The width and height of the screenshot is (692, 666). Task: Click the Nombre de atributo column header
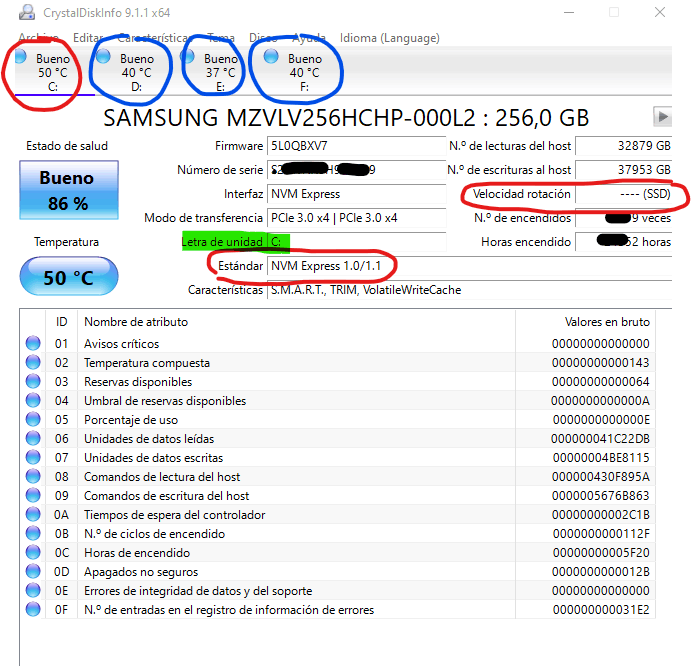[296, 322]
